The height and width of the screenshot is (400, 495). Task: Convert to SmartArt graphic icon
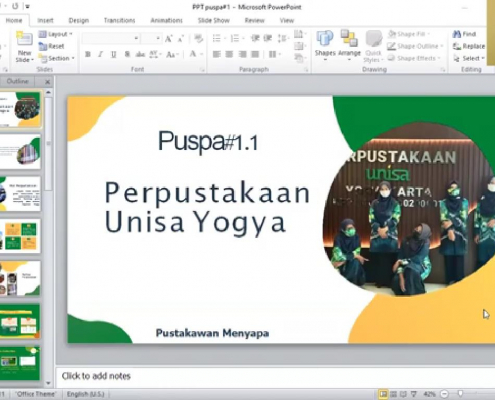(x=299, y=58)
